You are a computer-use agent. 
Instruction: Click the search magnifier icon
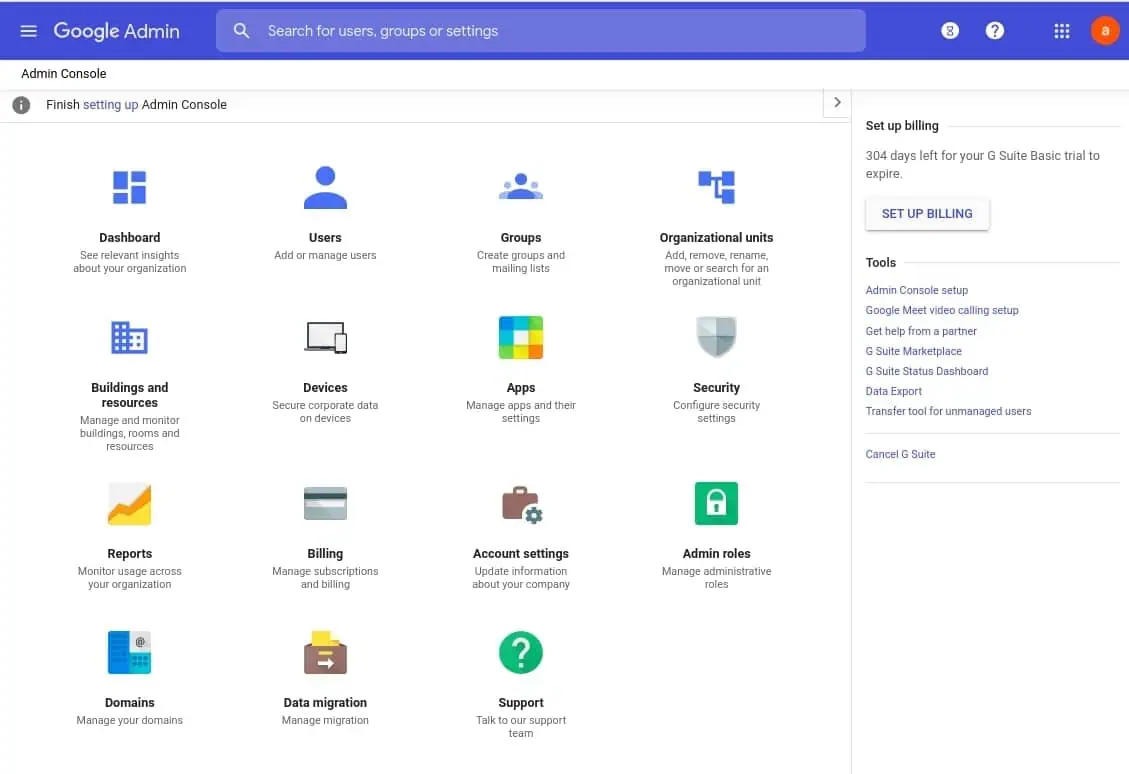click(241, 31)
